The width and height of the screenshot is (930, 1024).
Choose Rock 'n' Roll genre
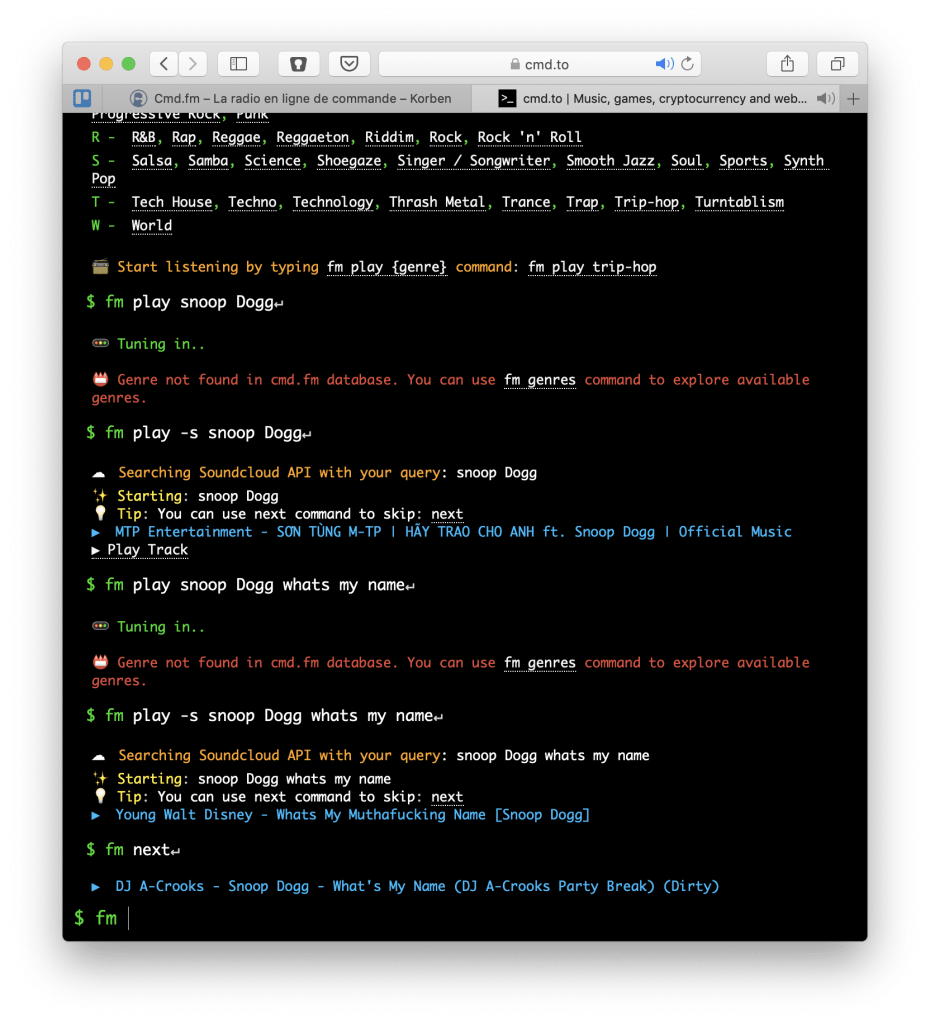point(530,137)
